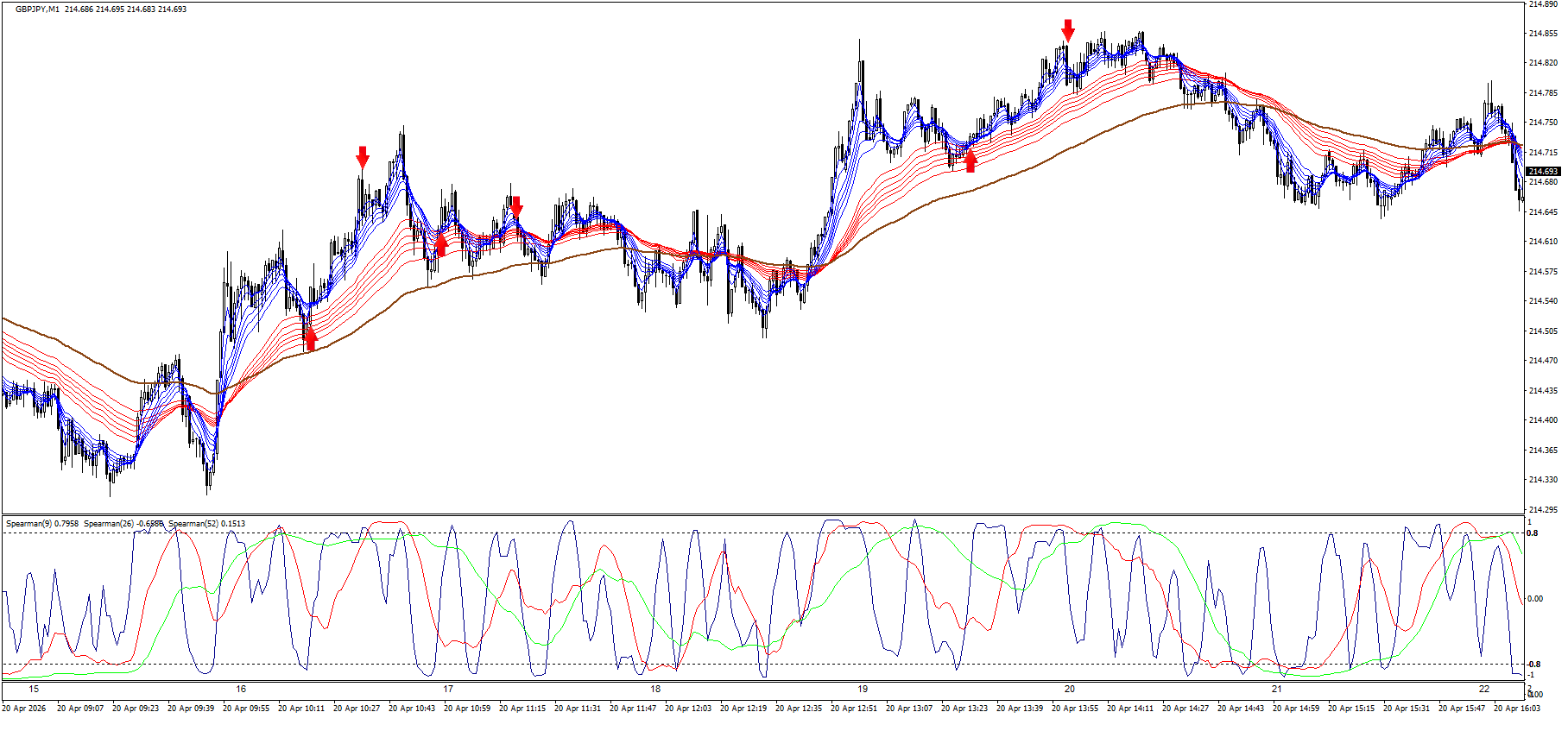
Task: Click the -0.8 level label on indicator scale
Action: coord(1533,664)
